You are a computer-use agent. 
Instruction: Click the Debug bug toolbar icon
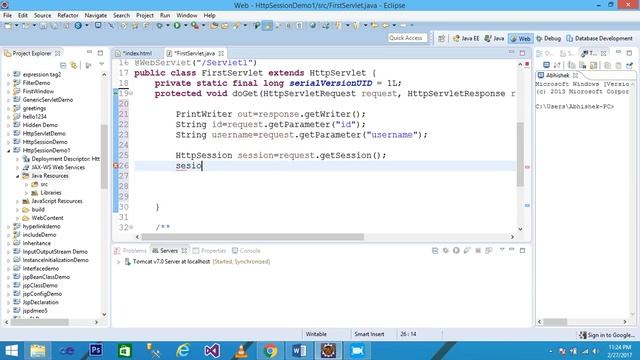pos(159,26)
